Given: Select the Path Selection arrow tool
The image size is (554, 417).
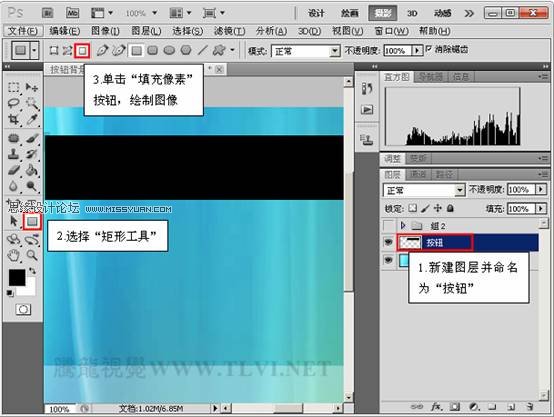Looking at the screenshot, I should pos(14,221).
